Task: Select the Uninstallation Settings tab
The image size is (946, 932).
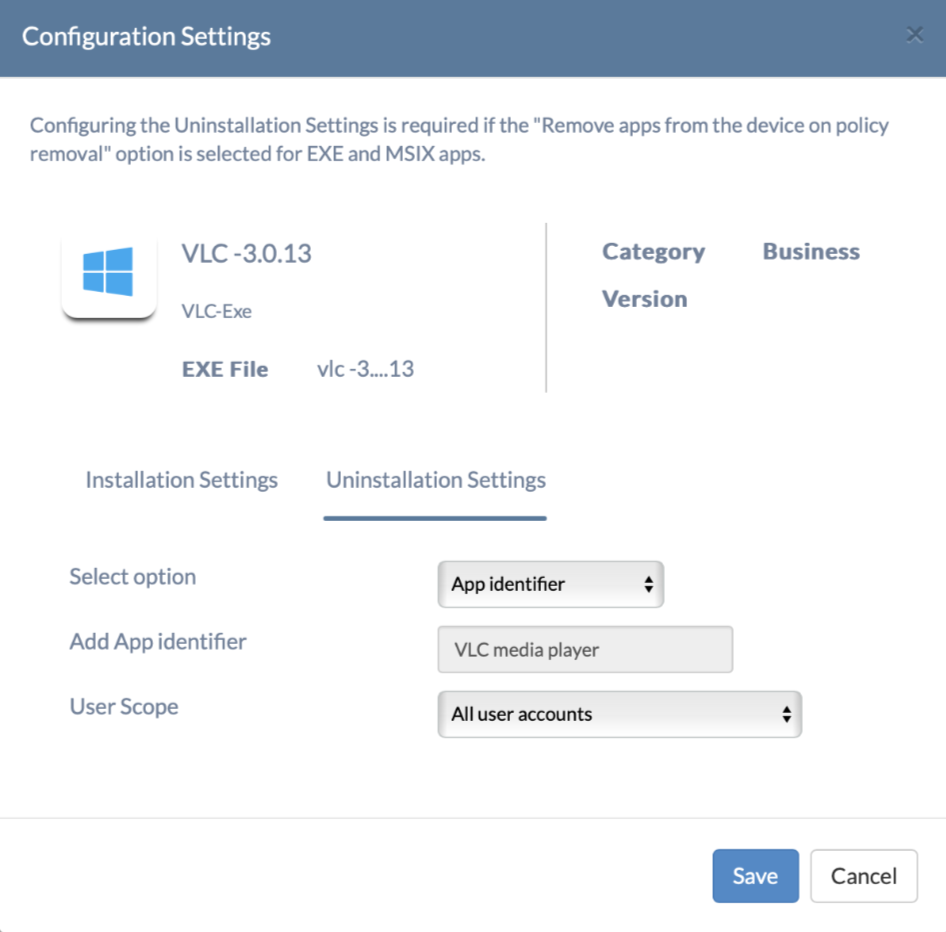Action: coord(436,480)
